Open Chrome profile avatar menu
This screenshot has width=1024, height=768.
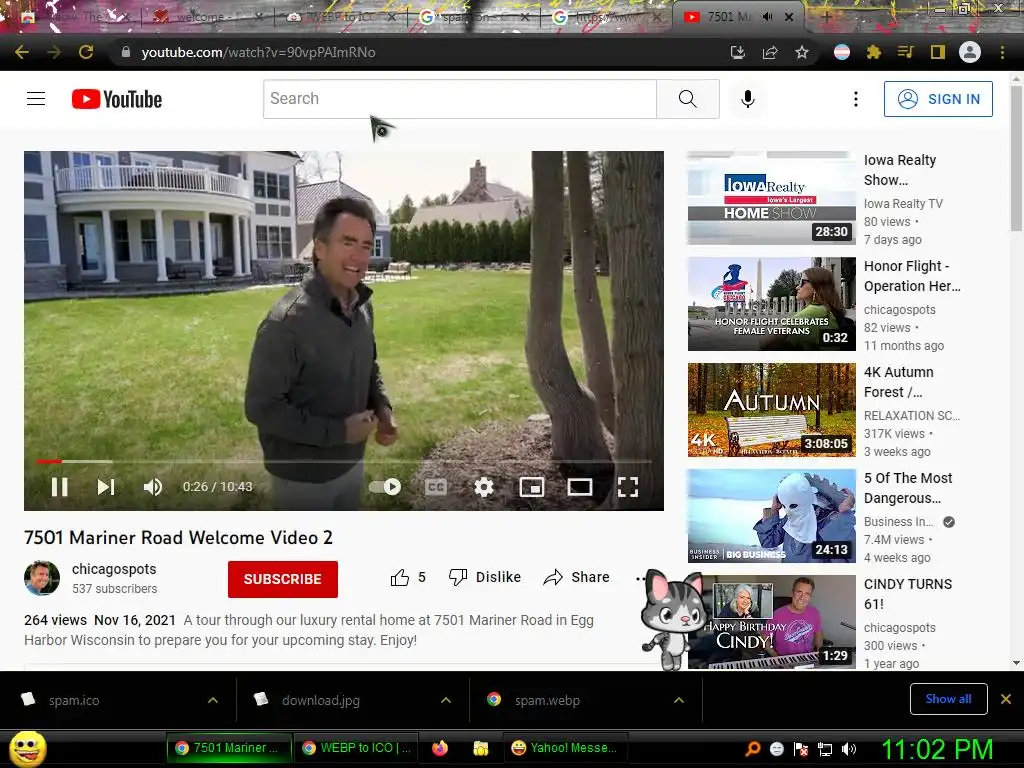click(x=970, y=52)
